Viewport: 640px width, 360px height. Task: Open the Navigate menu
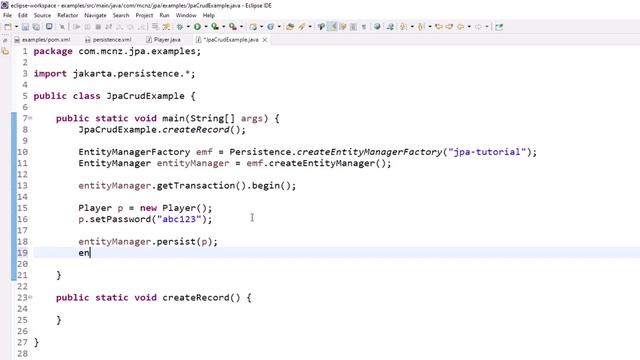(x=95, y=15)
